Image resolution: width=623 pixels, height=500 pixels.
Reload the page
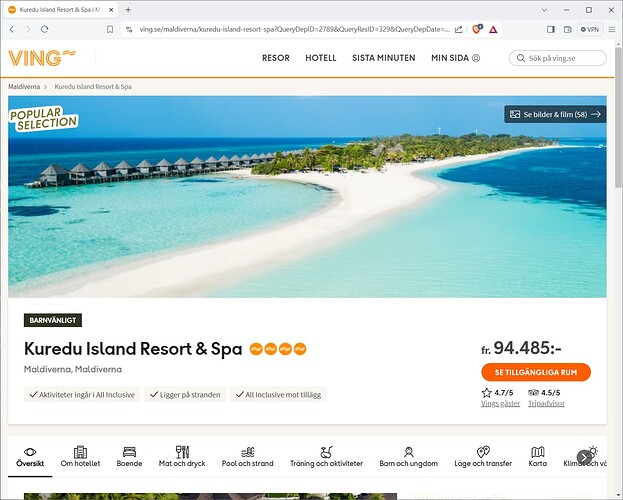click(x=44, y=30)
